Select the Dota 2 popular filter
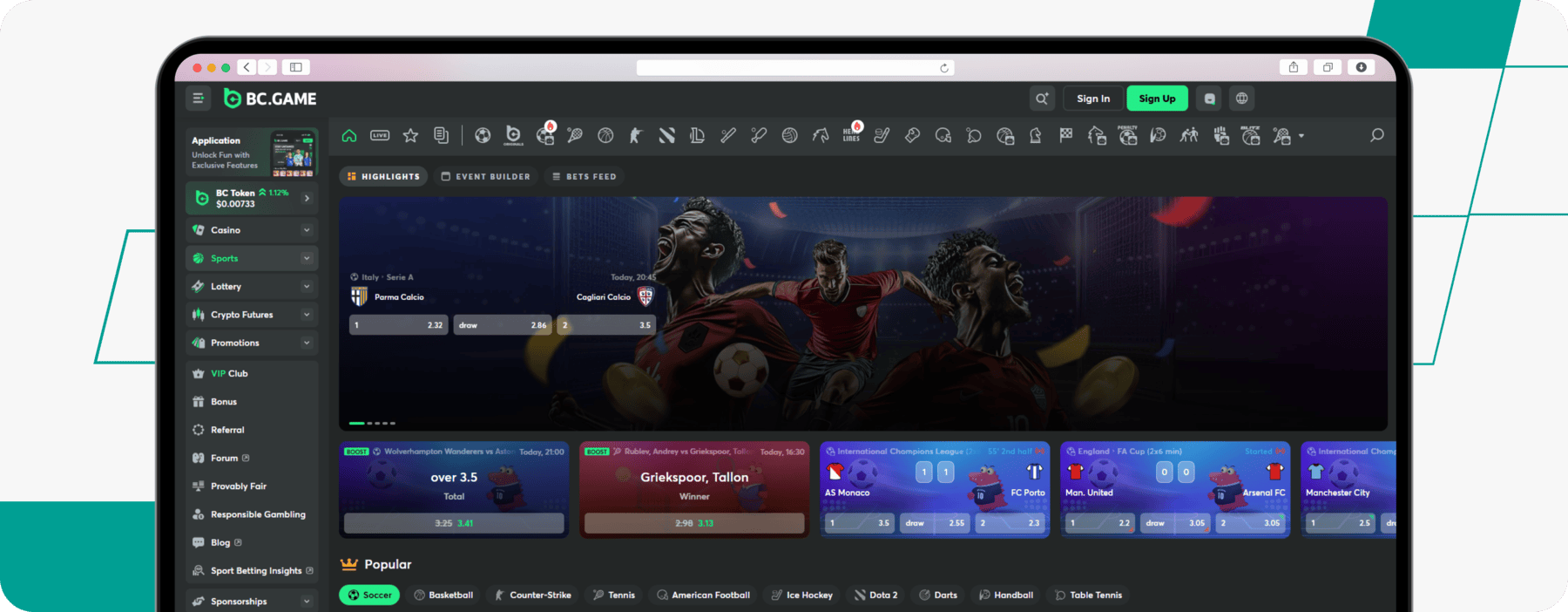 (x=875, y=595)
